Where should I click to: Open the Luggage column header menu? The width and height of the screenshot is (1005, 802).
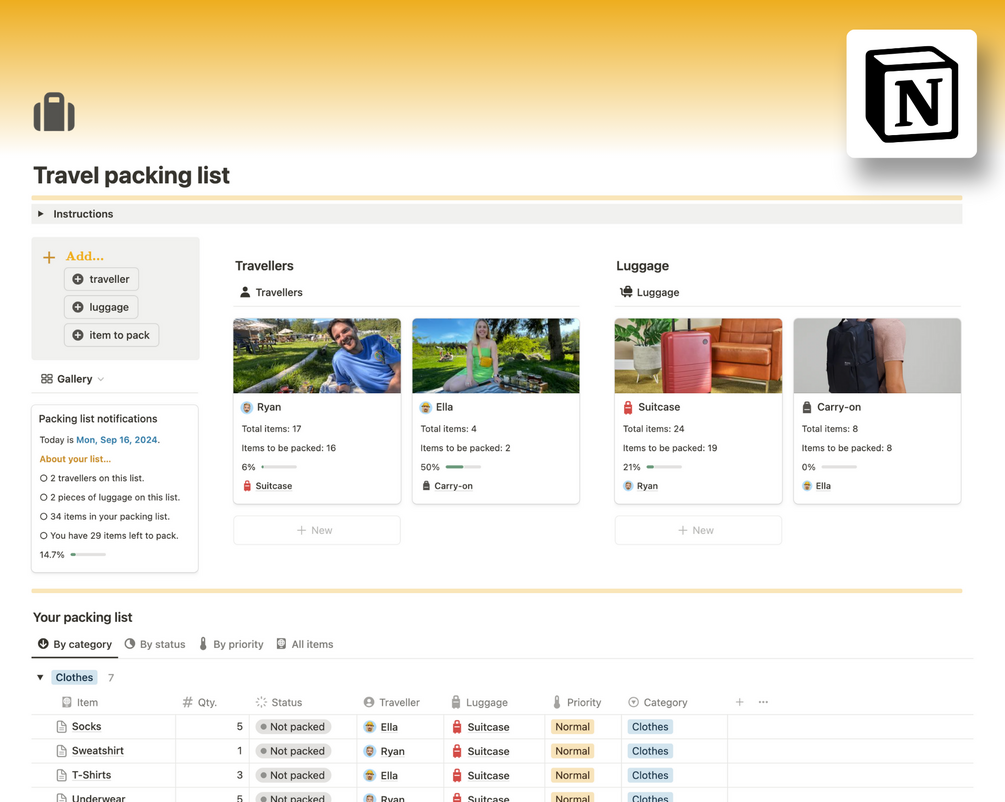click(x=479, y=703)
